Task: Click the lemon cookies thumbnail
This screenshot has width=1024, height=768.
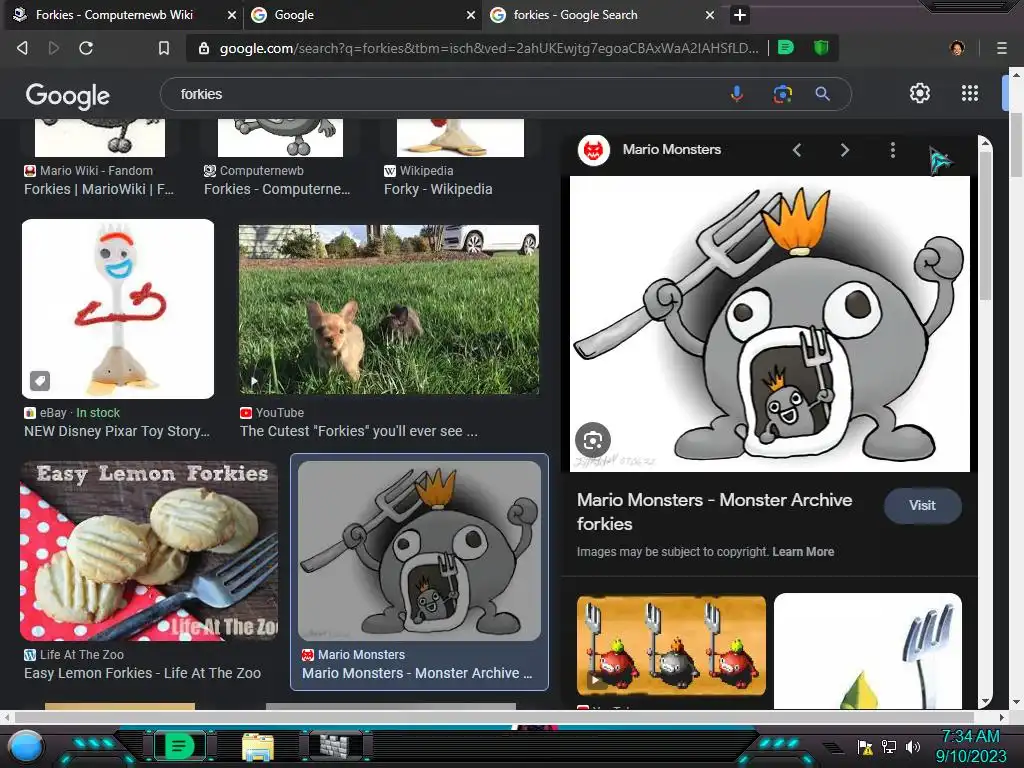Action: click(x=149, y=551)
